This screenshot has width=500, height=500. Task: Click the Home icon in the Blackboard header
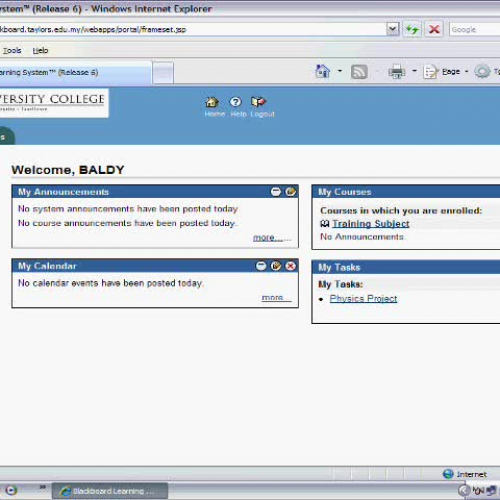212,102
